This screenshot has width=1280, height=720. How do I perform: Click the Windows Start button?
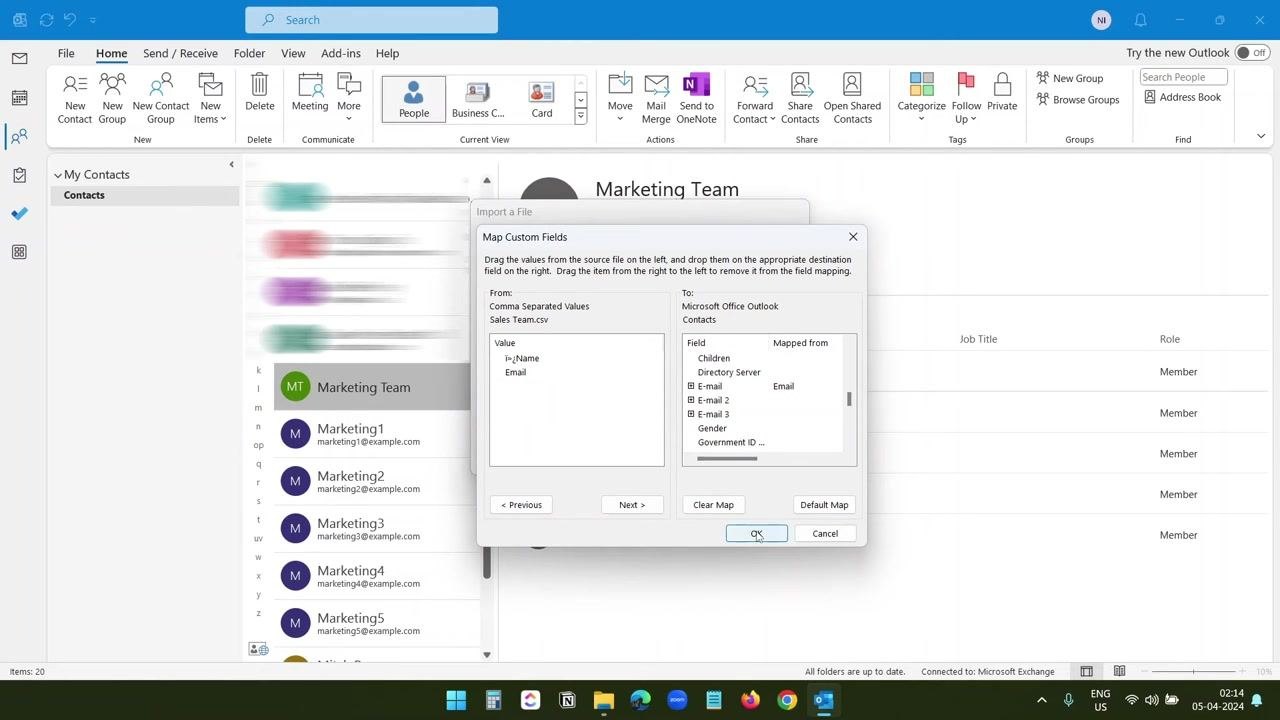point(456,700)
